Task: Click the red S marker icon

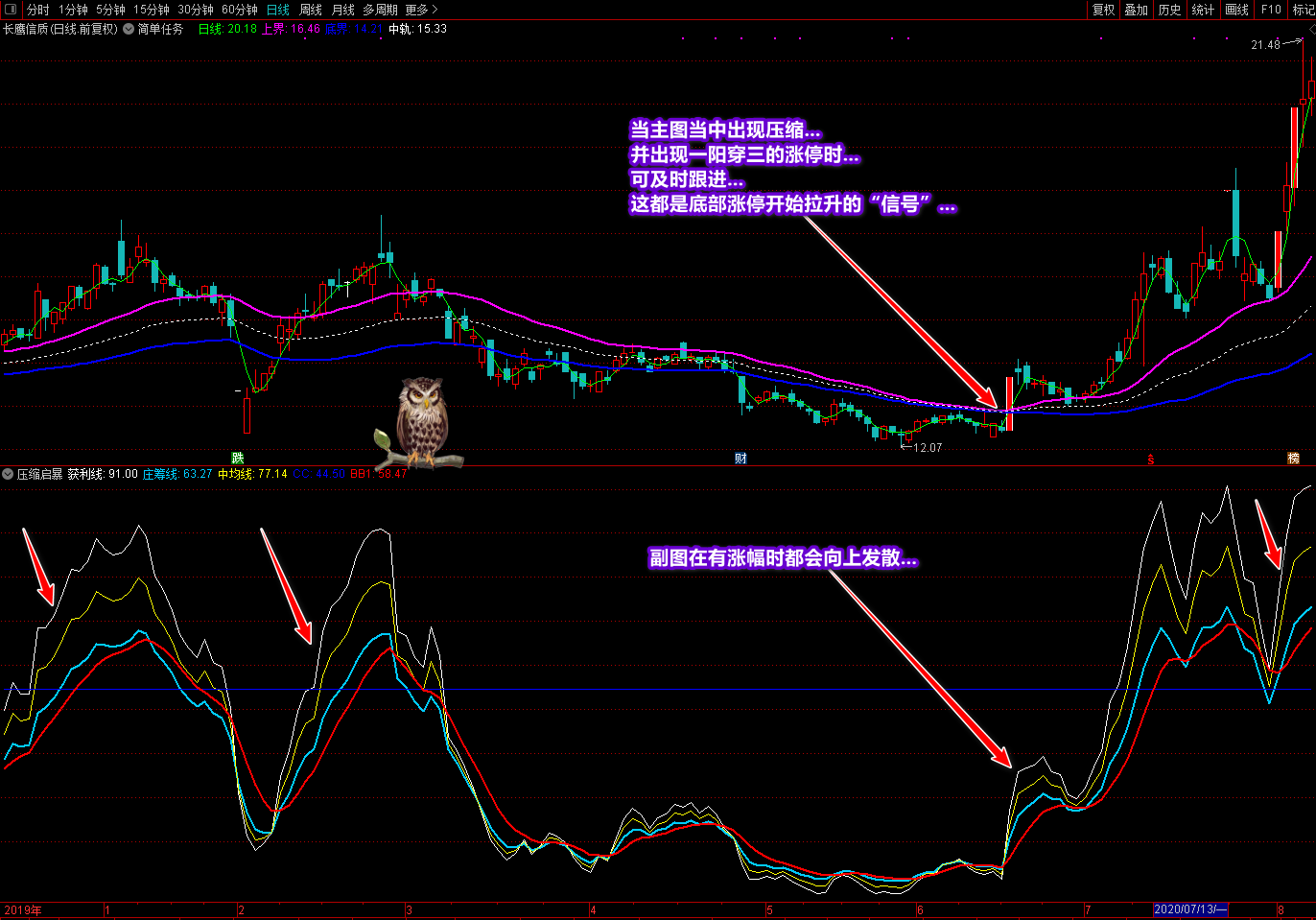Action: 1151,460
